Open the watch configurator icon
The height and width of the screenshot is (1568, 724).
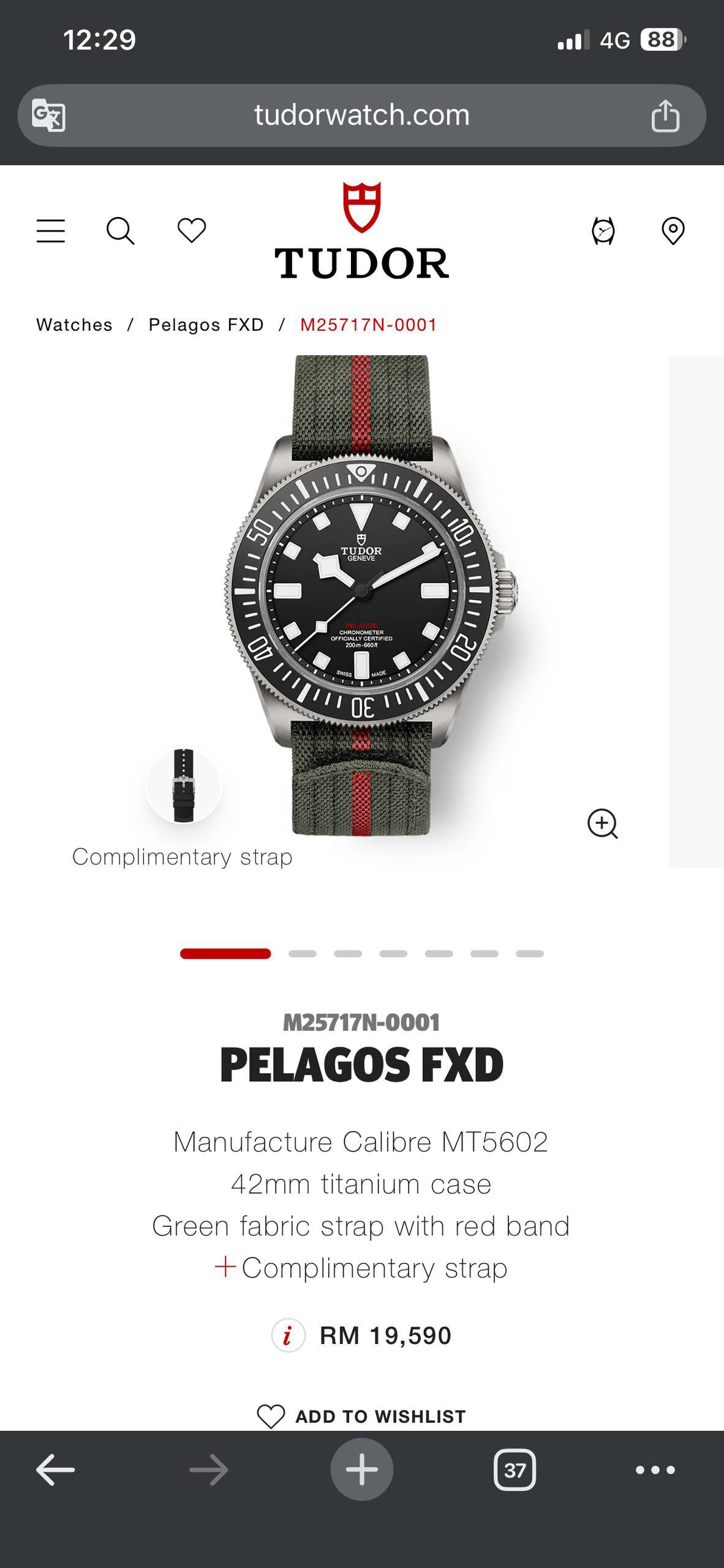[603, 231]
